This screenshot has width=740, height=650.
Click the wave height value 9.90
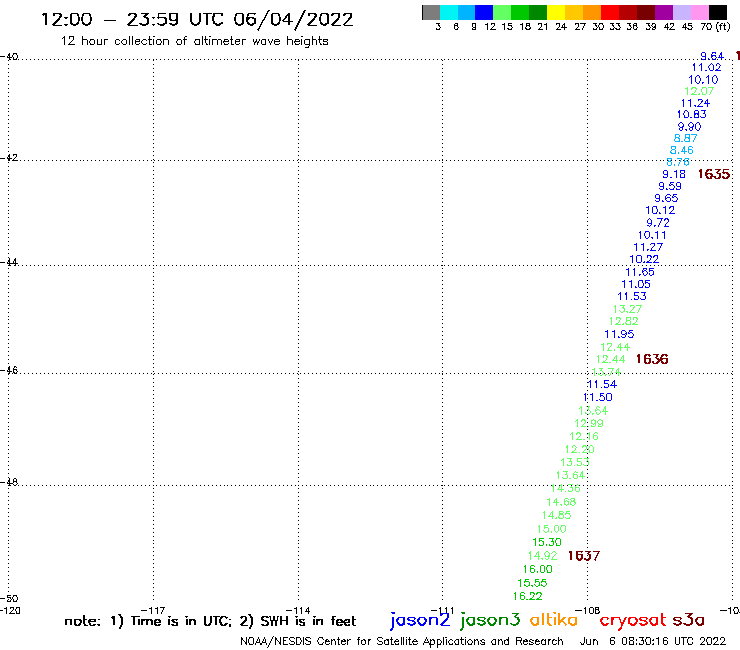690,127
